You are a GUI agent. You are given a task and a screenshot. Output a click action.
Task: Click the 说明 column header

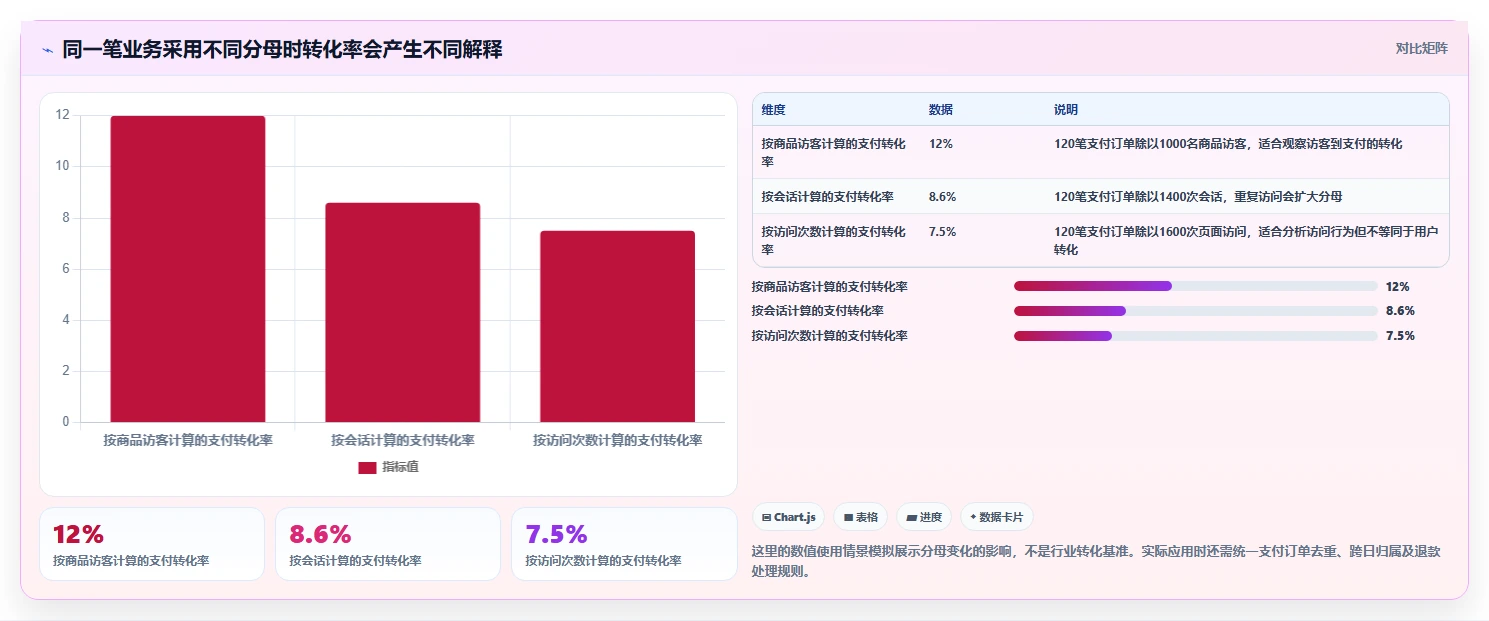1066,109
